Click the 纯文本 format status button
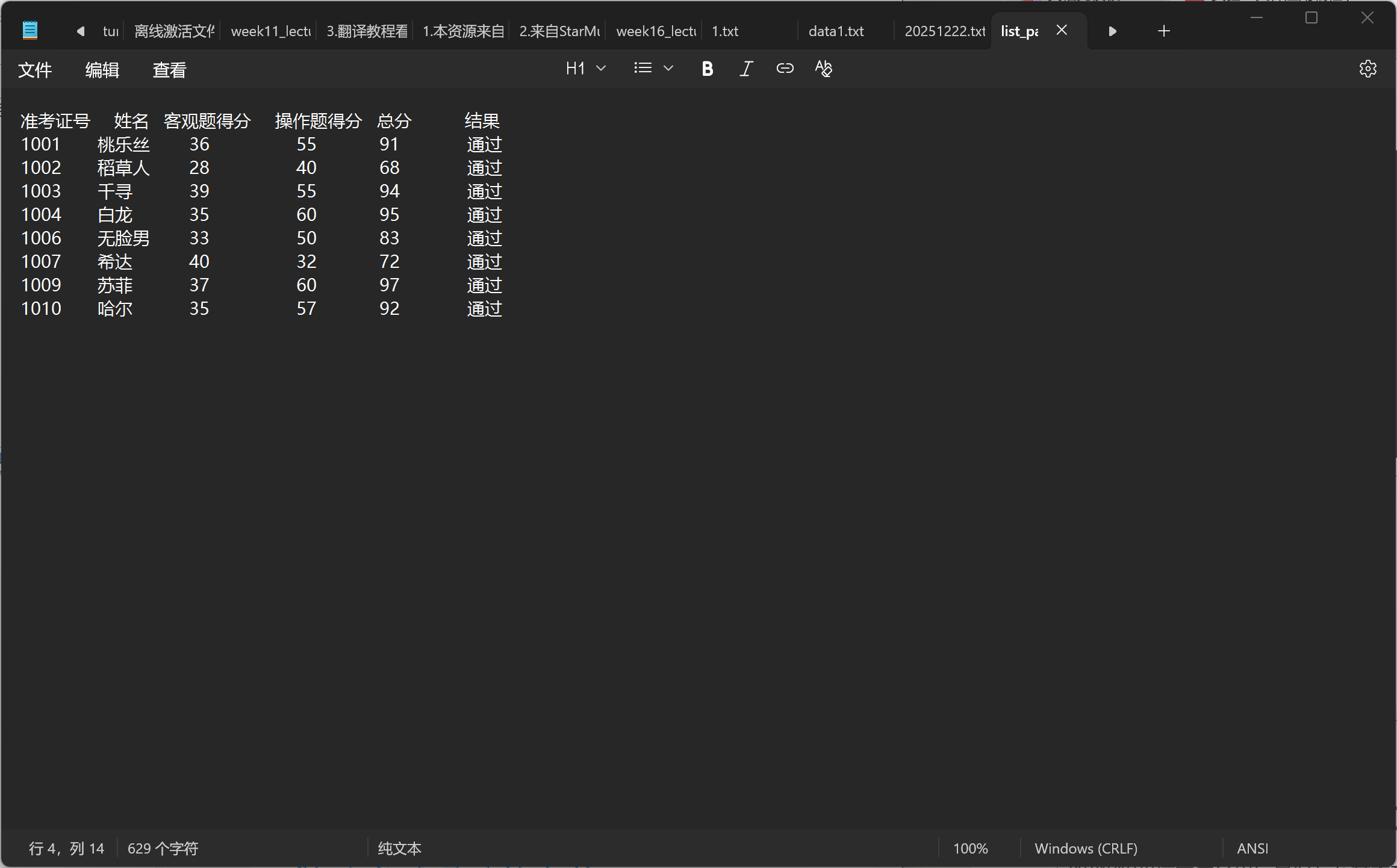The height and width of the screenshot is (868, 1397). (x=399, y=848)
